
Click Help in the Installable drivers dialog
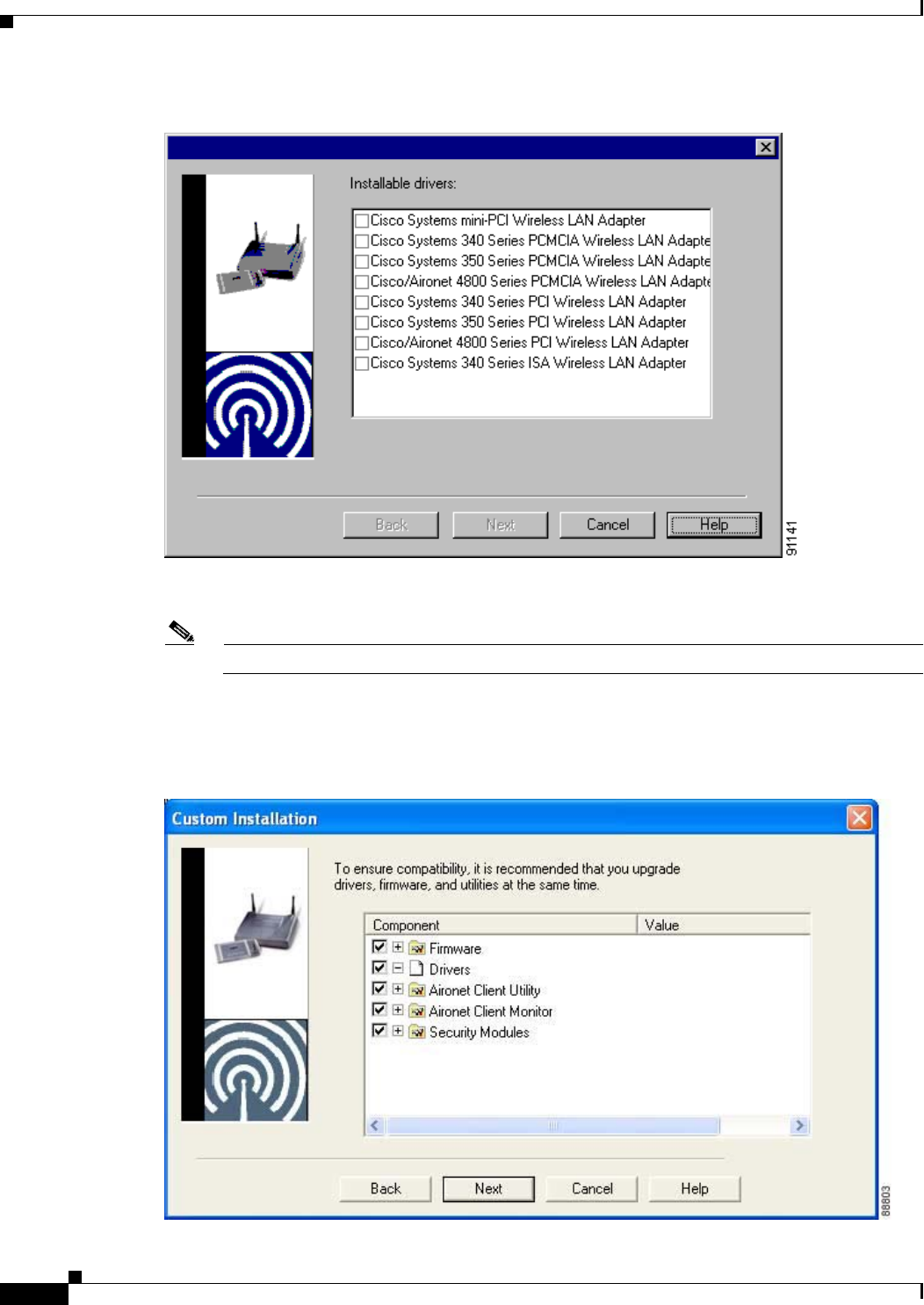[x=714, y=525]
